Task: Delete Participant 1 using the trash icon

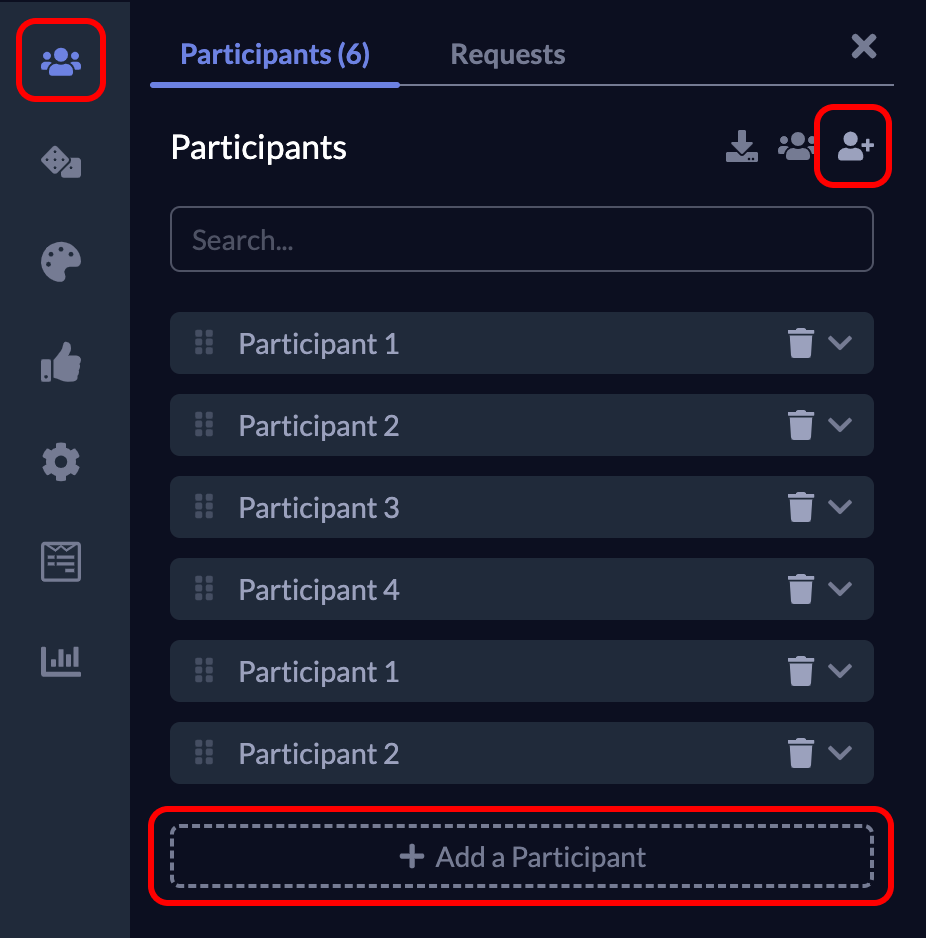Action: [x=799, y=343]
